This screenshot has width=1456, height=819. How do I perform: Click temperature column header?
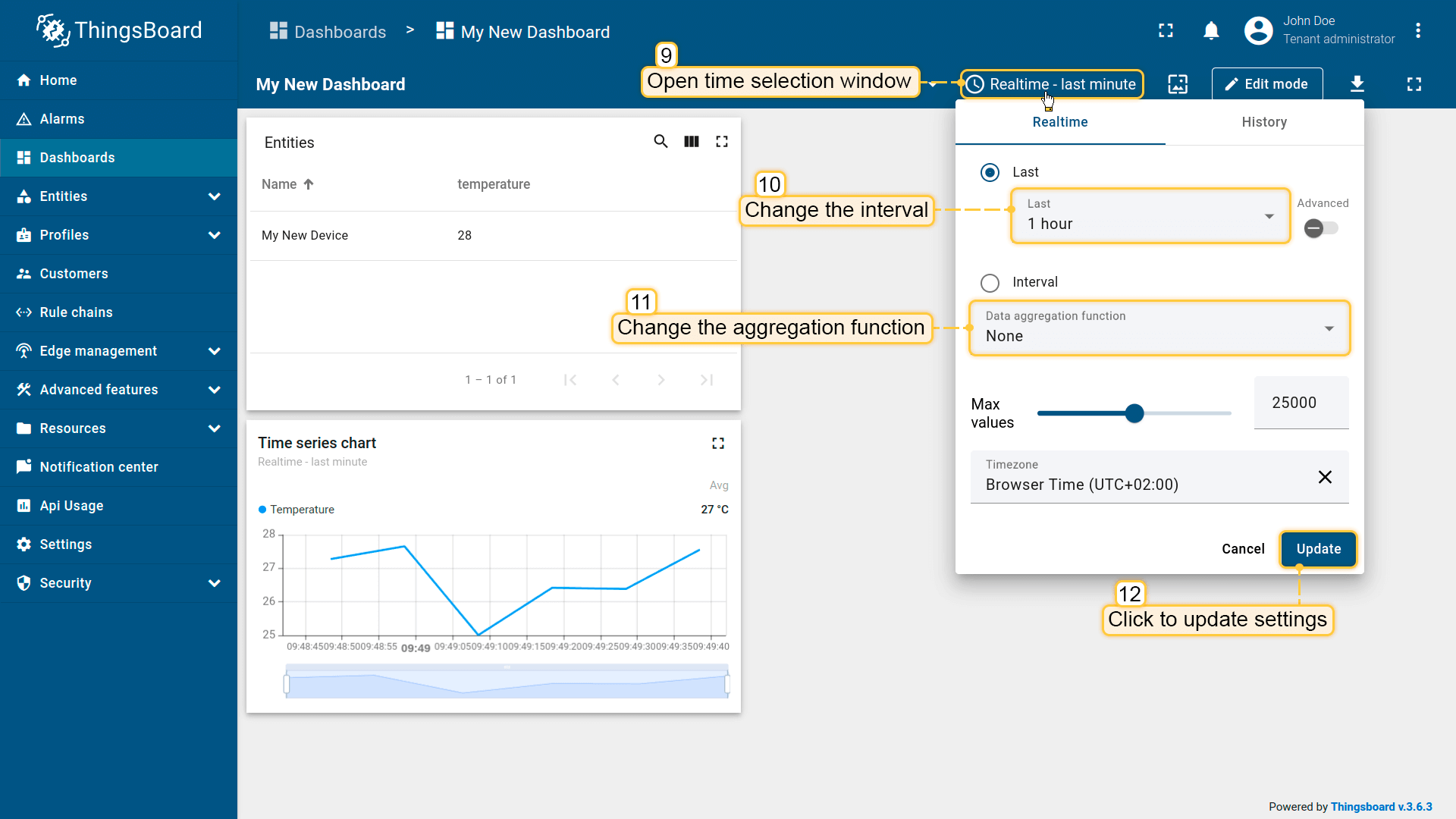coord(494,184)
